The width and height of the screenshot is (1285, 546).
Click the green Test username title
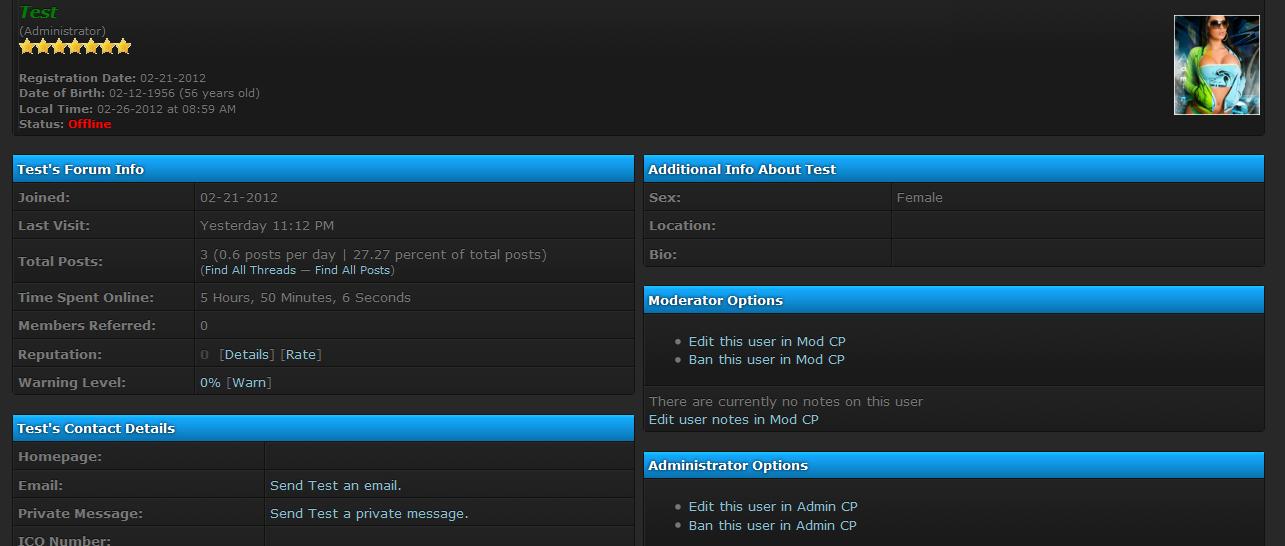[38, 13]
